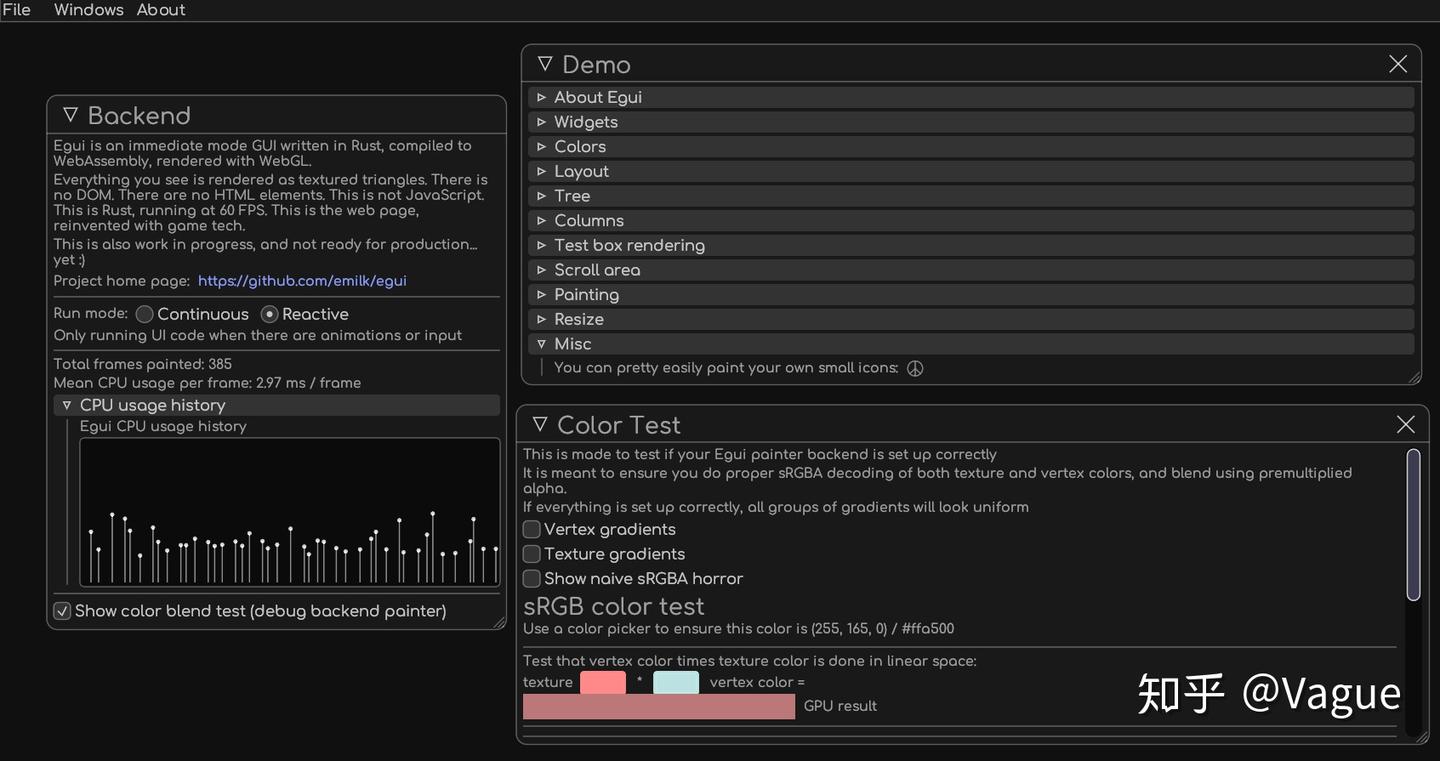Click the Backend window resize corner grip
Screen dimensions: 1440x761
pyautogui.click(x=499, y=622)
